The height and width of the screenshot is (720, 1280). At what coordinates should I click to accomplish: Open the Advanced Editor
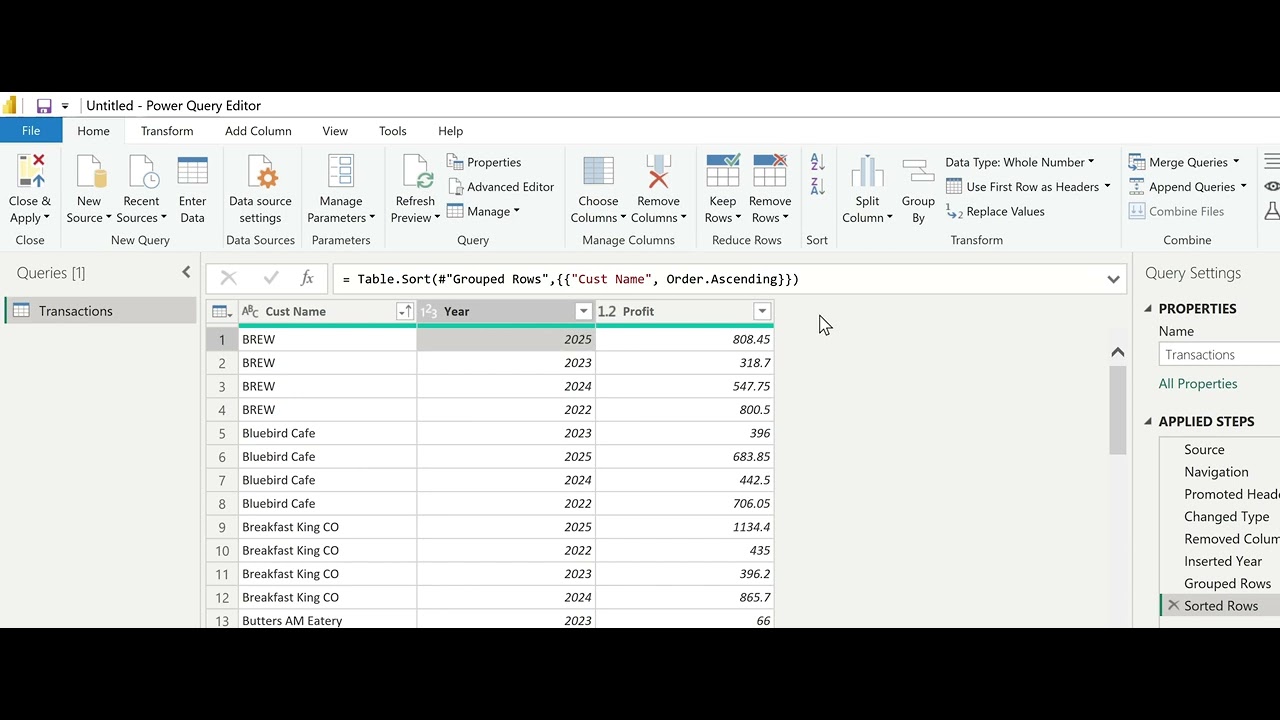[x=500, y=187]
